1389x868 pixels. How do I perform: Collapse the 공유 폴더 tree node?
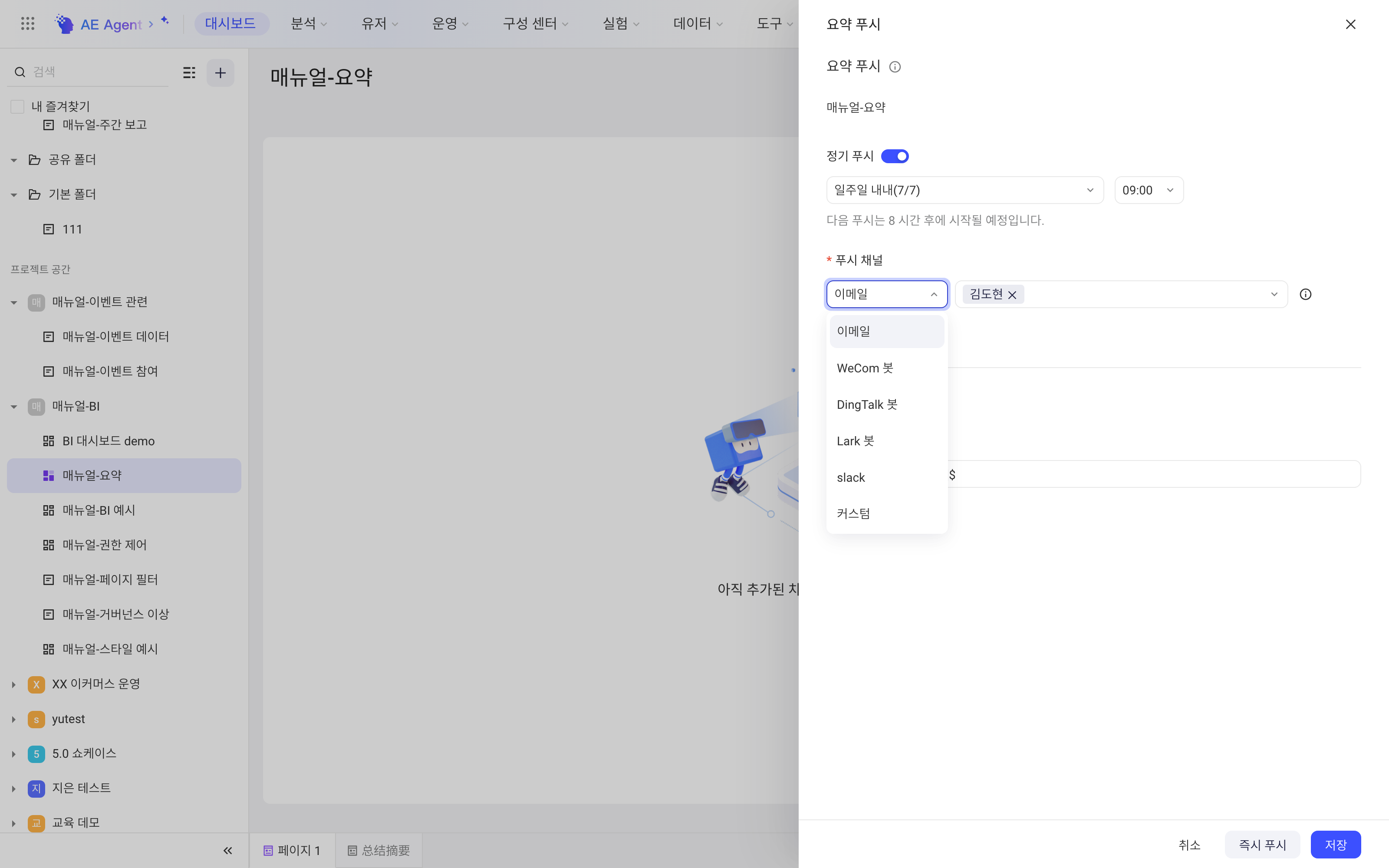coord(14,160)
